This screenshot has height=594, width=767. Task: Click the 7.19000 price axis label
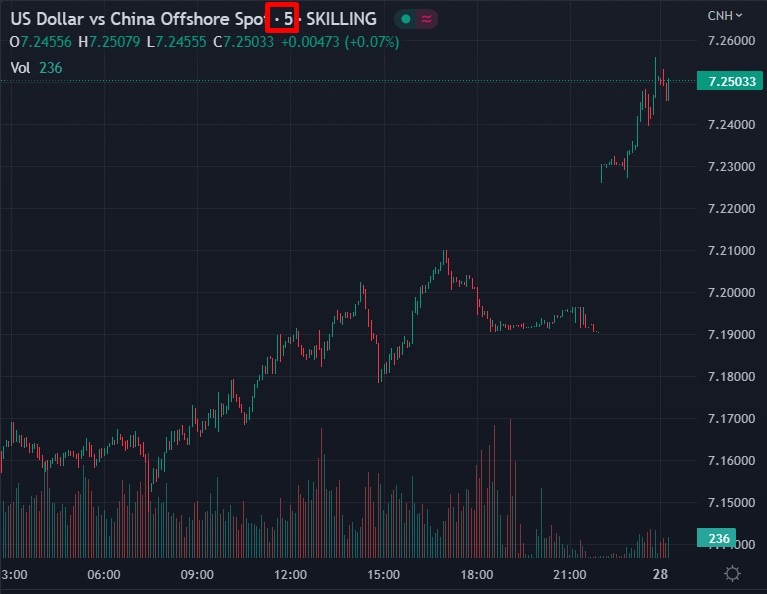731,335
